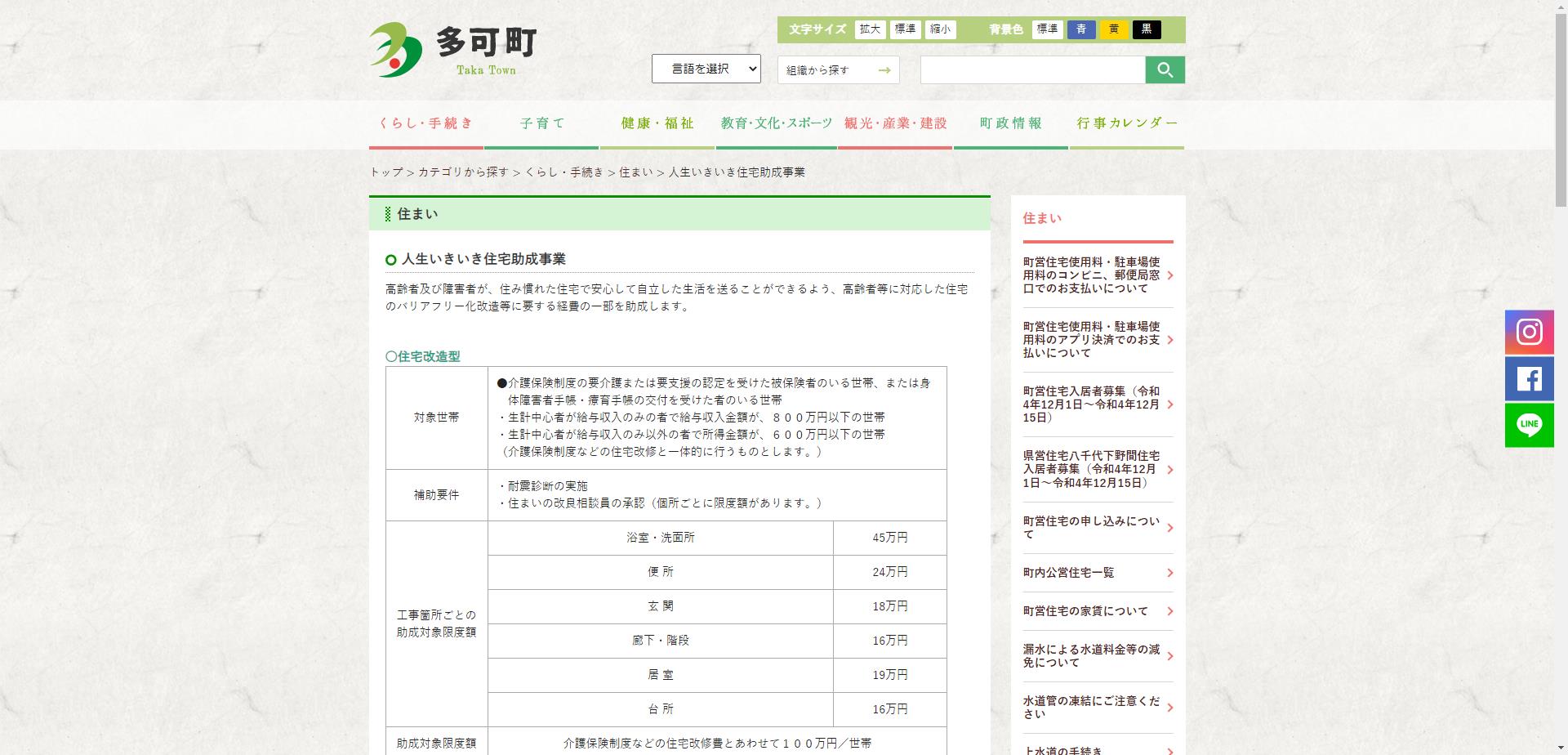Click the 補助要件 table cell
Viewport: 1568px width, 755px height.
437,495
